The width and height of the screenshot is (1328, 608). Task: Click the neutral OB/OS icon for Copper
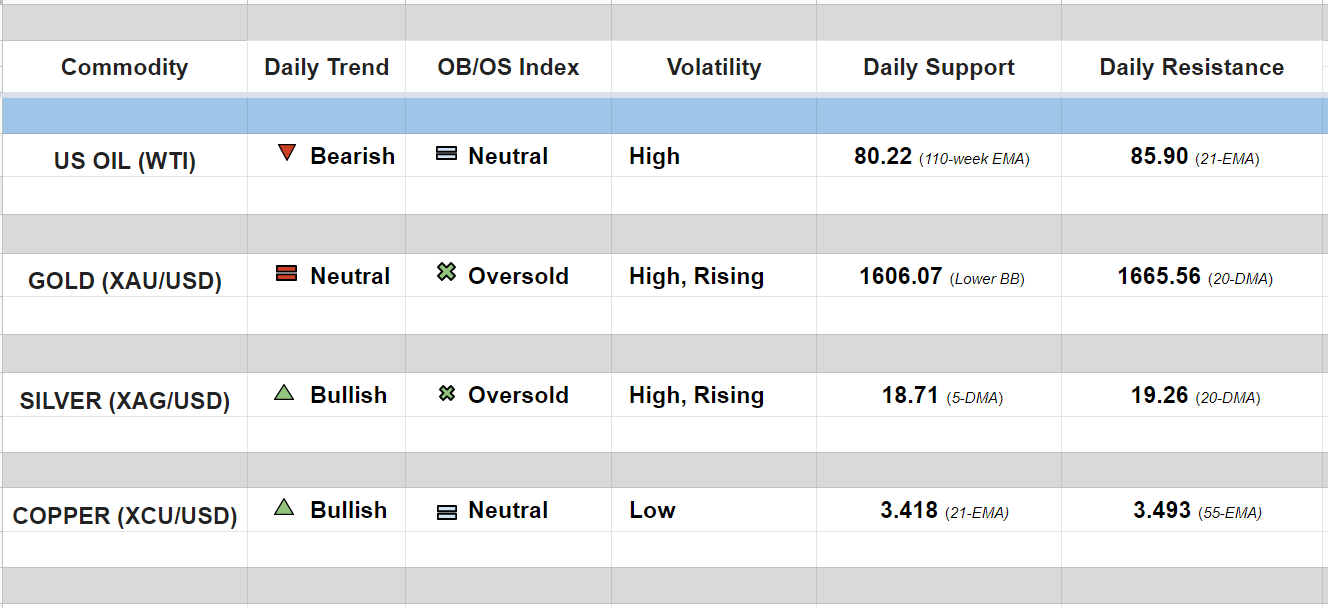coord(447,512)
